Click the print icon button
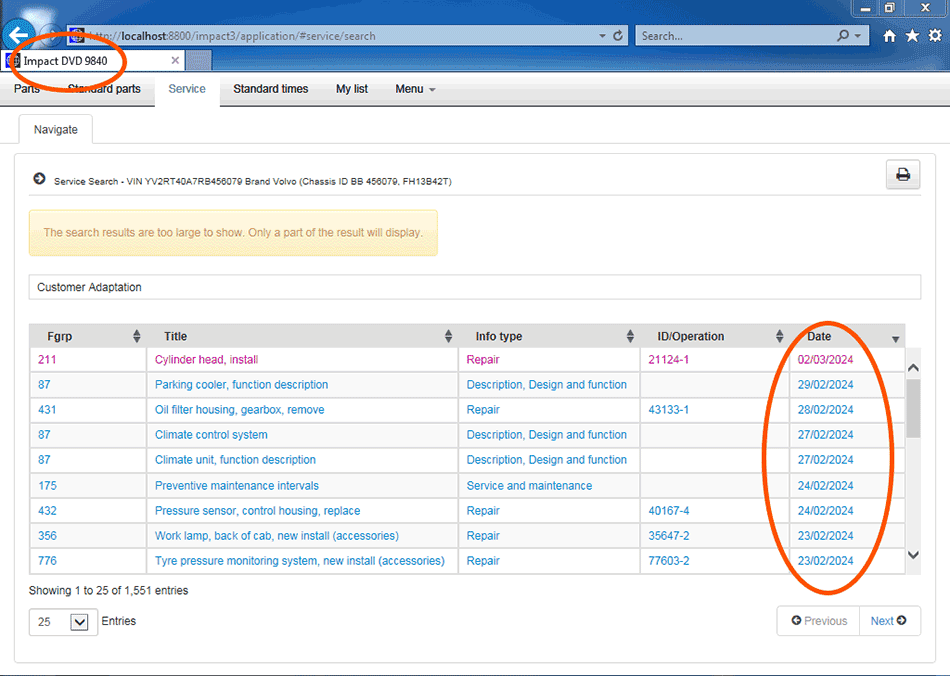Image resolution: width=950 pixels, height=676 pixels. tap(902, 175)
